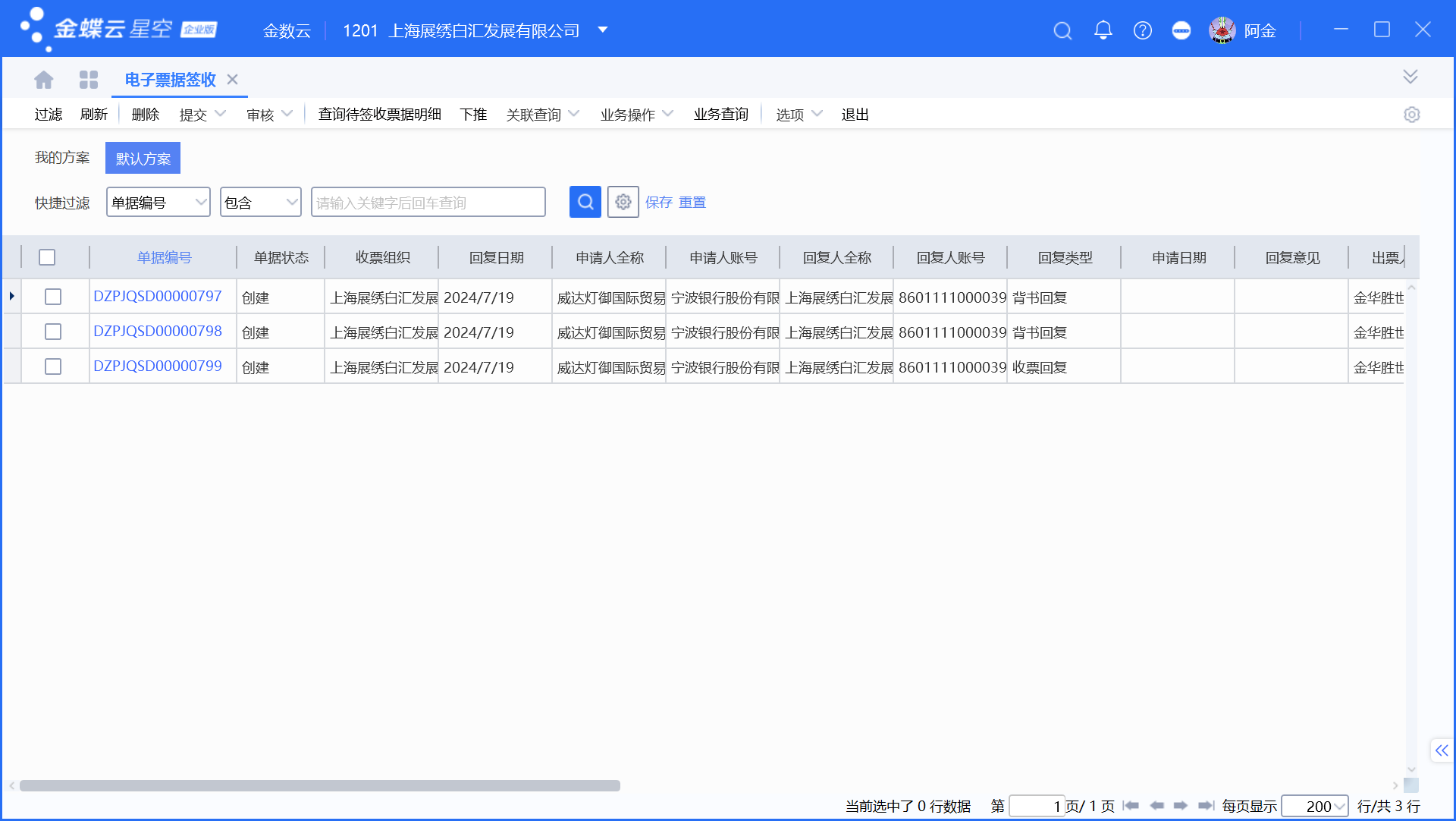
Task: Click the 回复日期 column header
Action: point(496,258)
